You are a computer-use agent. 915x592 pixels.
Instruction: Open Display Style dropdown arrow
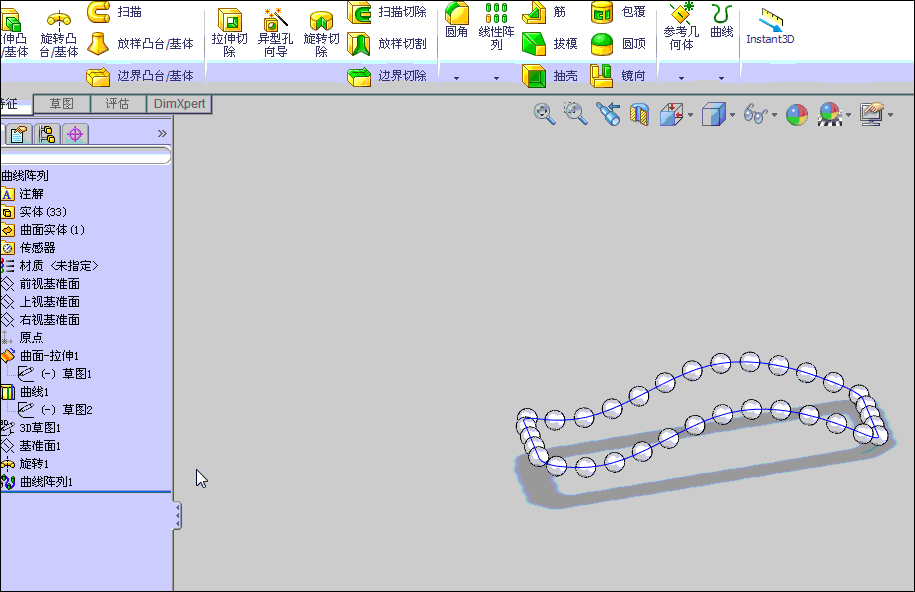pyautogui.click(x=732, y=115)
